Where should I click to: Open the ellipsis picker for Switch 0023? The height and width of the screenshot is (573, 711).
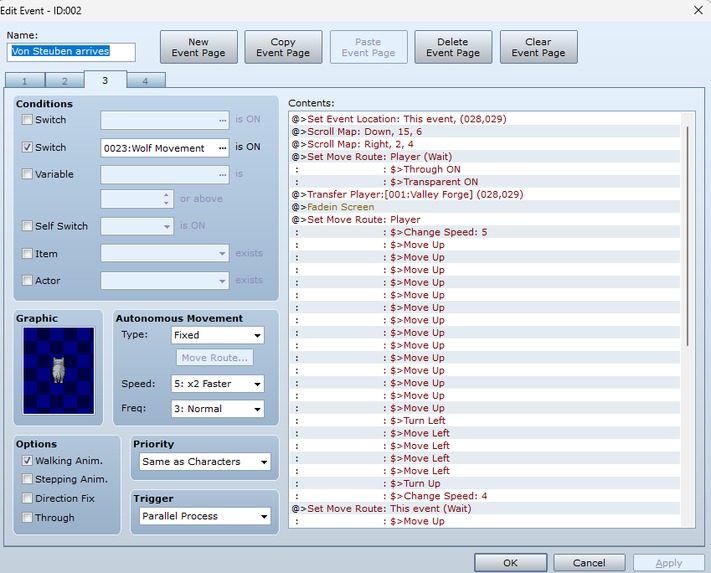(222, 148)
